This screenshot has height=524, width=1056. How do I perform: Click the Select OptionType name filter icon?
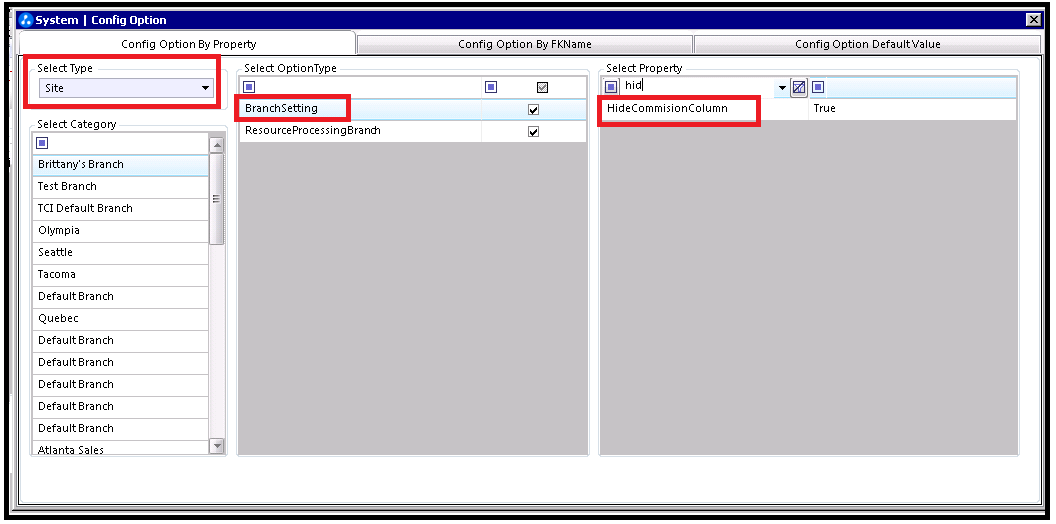249,87
